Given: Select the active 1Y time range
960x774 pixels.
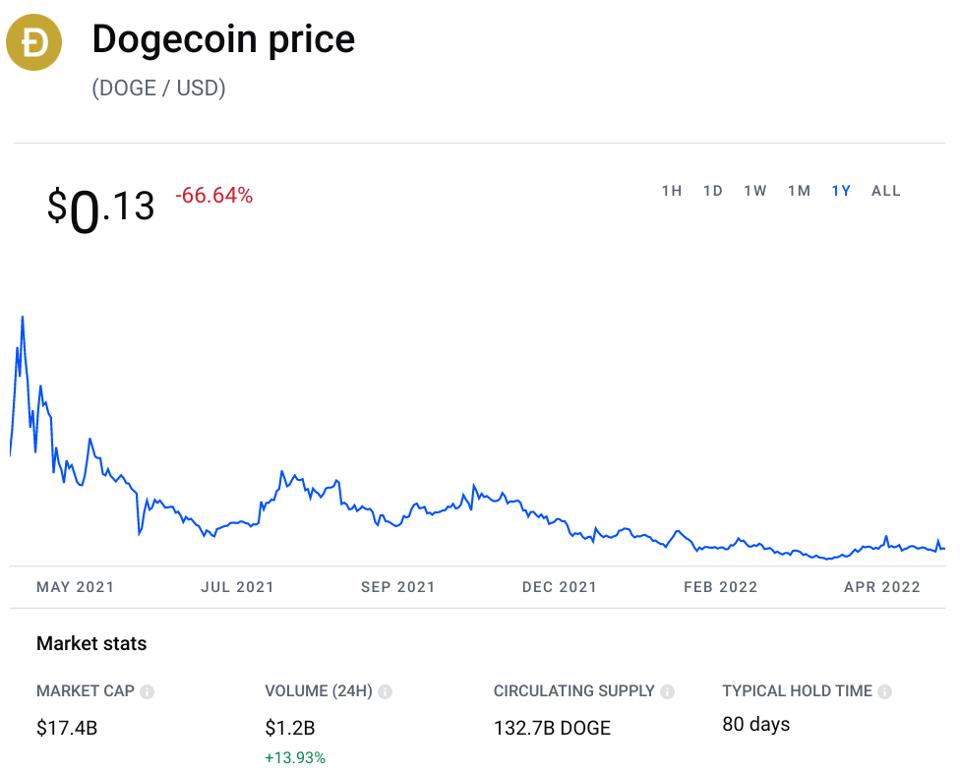Looking at the screenshot, I should 841,190.
